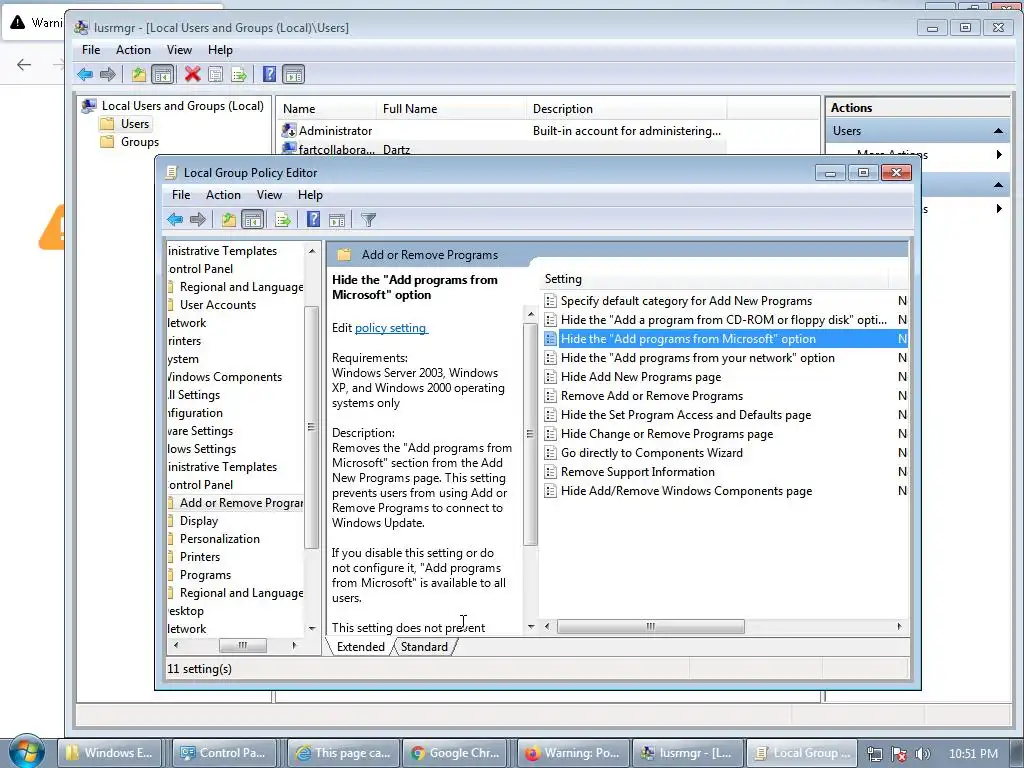
Task: Click volume speaker icon in system tray
Action: (923, 754)
